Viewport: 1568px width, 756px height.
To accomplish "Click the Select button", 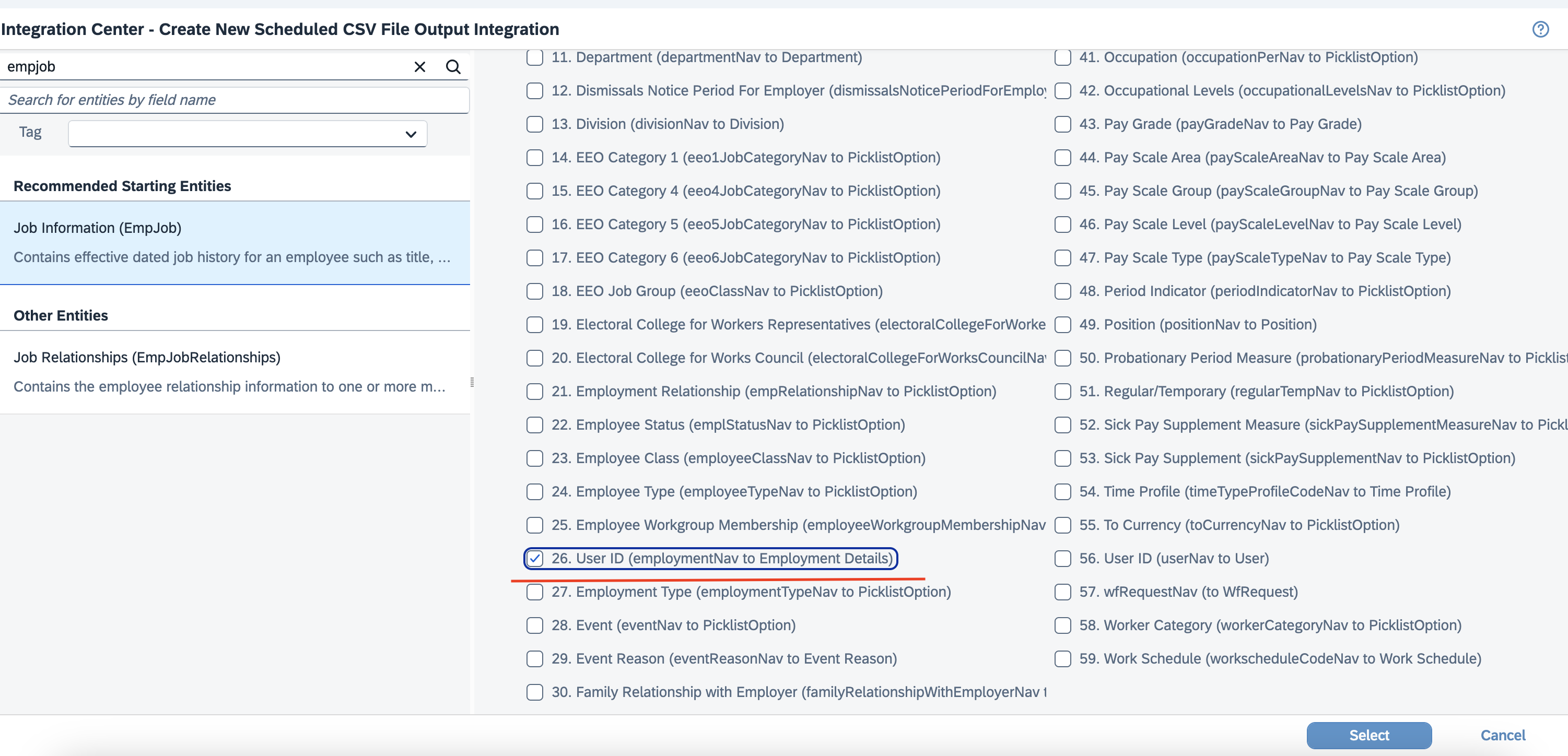I will [x=1368, y=735].
